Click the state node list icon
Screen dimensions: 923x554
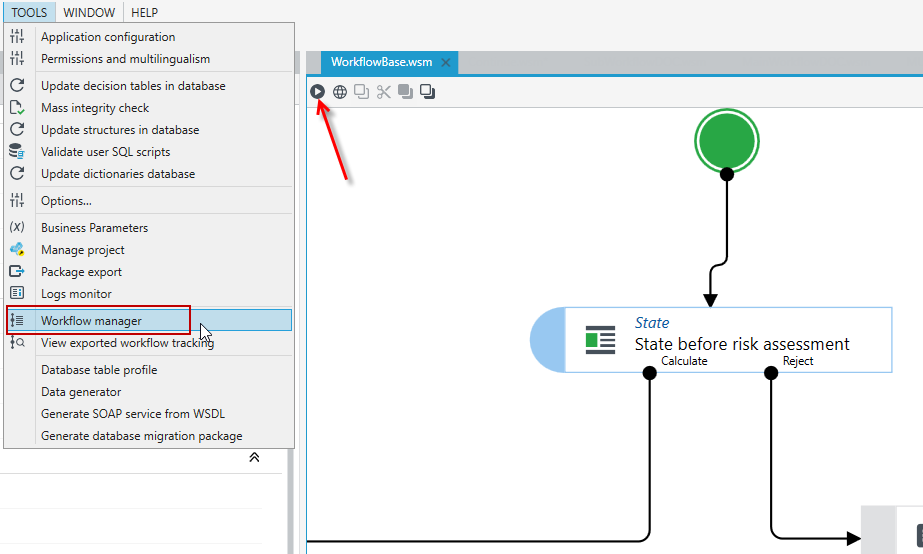coord(600,340)
